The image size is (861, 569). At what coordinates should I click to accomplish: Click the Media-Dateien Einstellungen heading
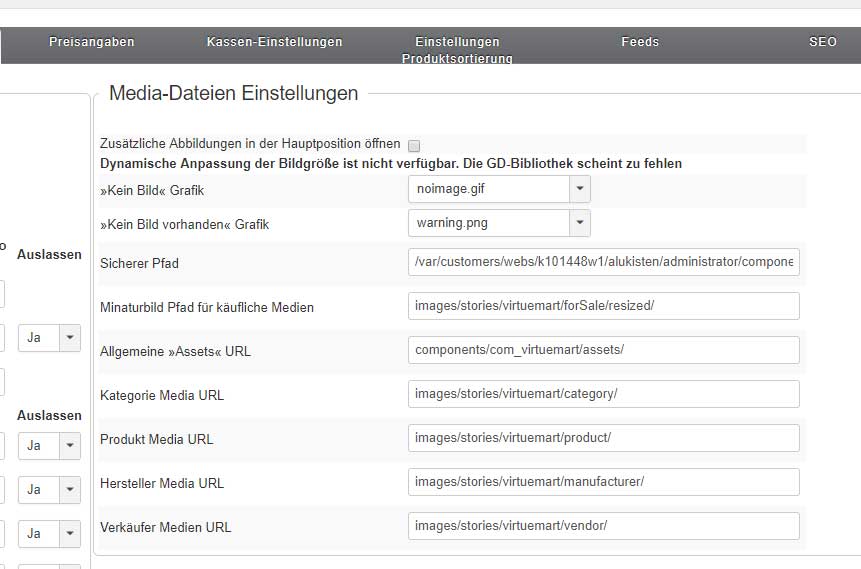tap(233, 94)
